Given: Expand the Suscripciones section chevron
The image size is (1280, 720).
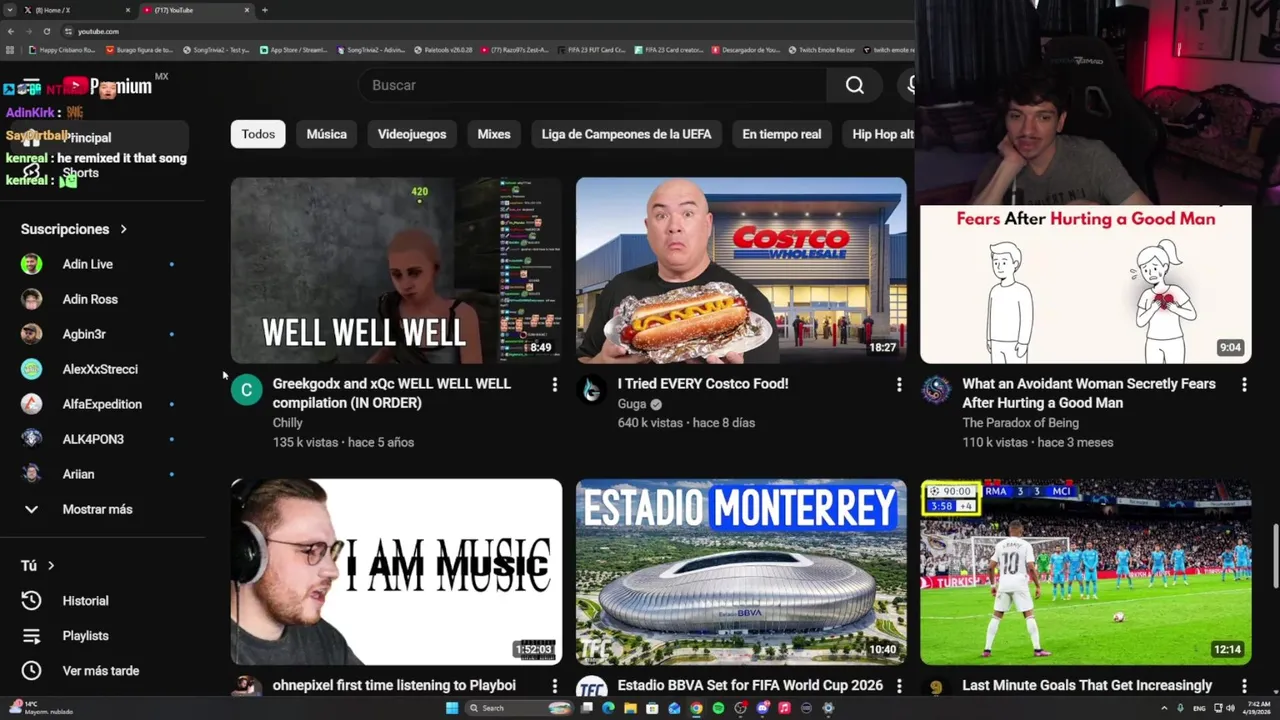Looking at the screenshot, I should [x=123, y=229].
